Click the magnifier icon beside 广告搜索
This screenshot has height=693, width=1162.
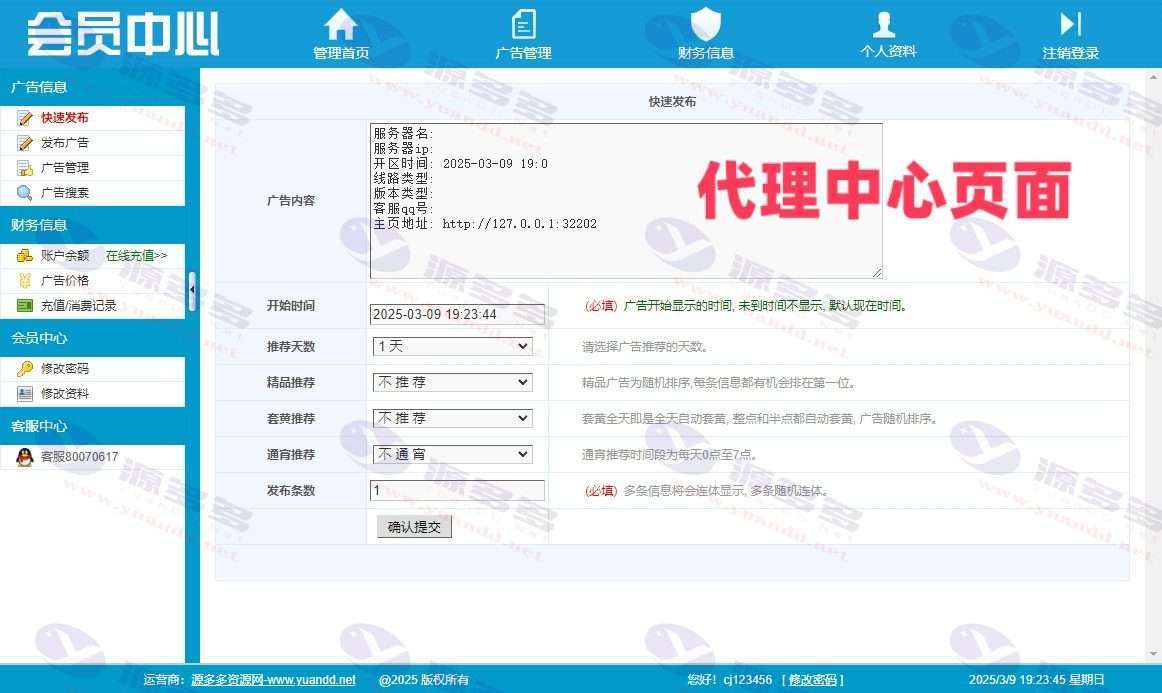click(x=24, y=193)
